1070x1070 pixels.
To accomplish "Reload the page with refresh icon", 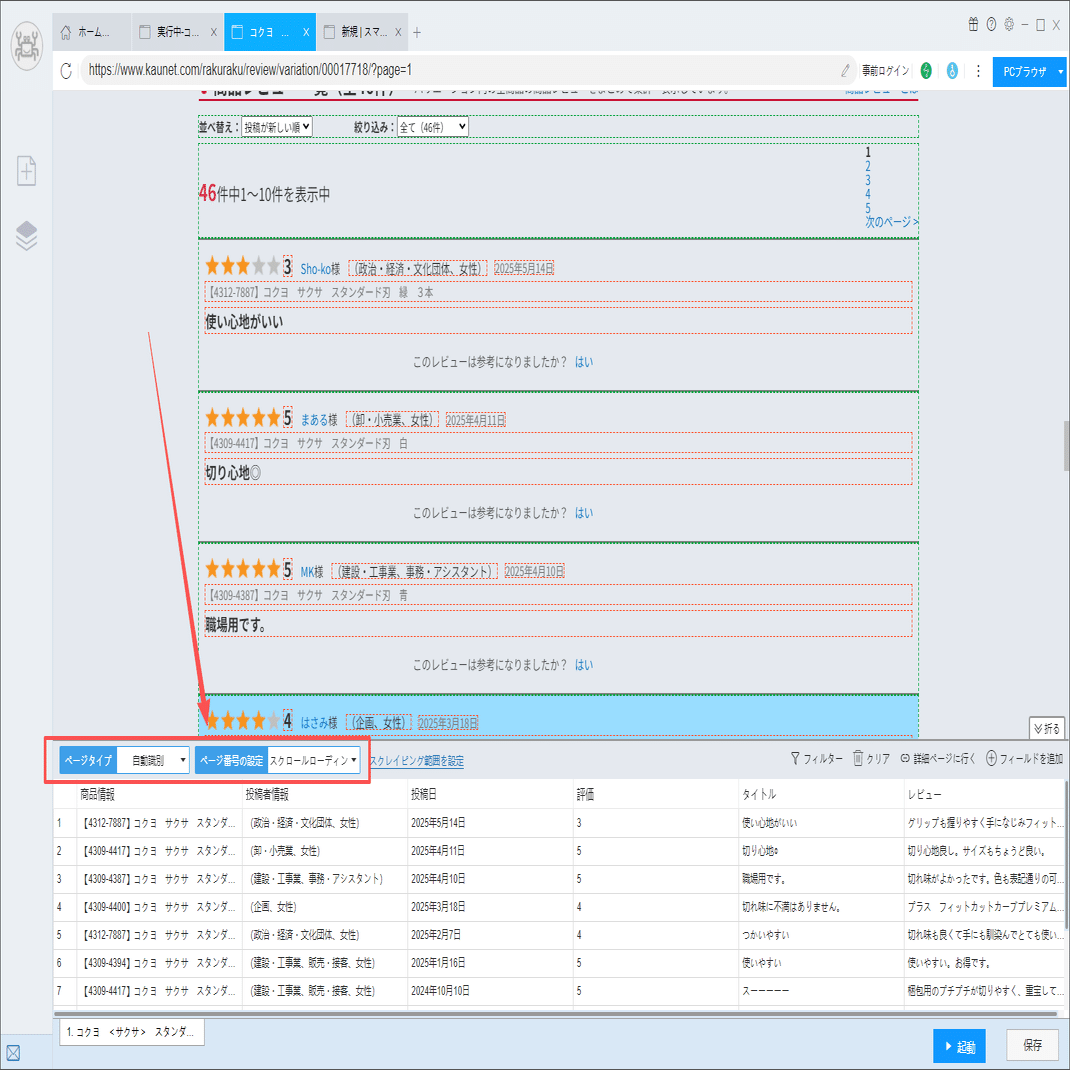I will point(66,70).
